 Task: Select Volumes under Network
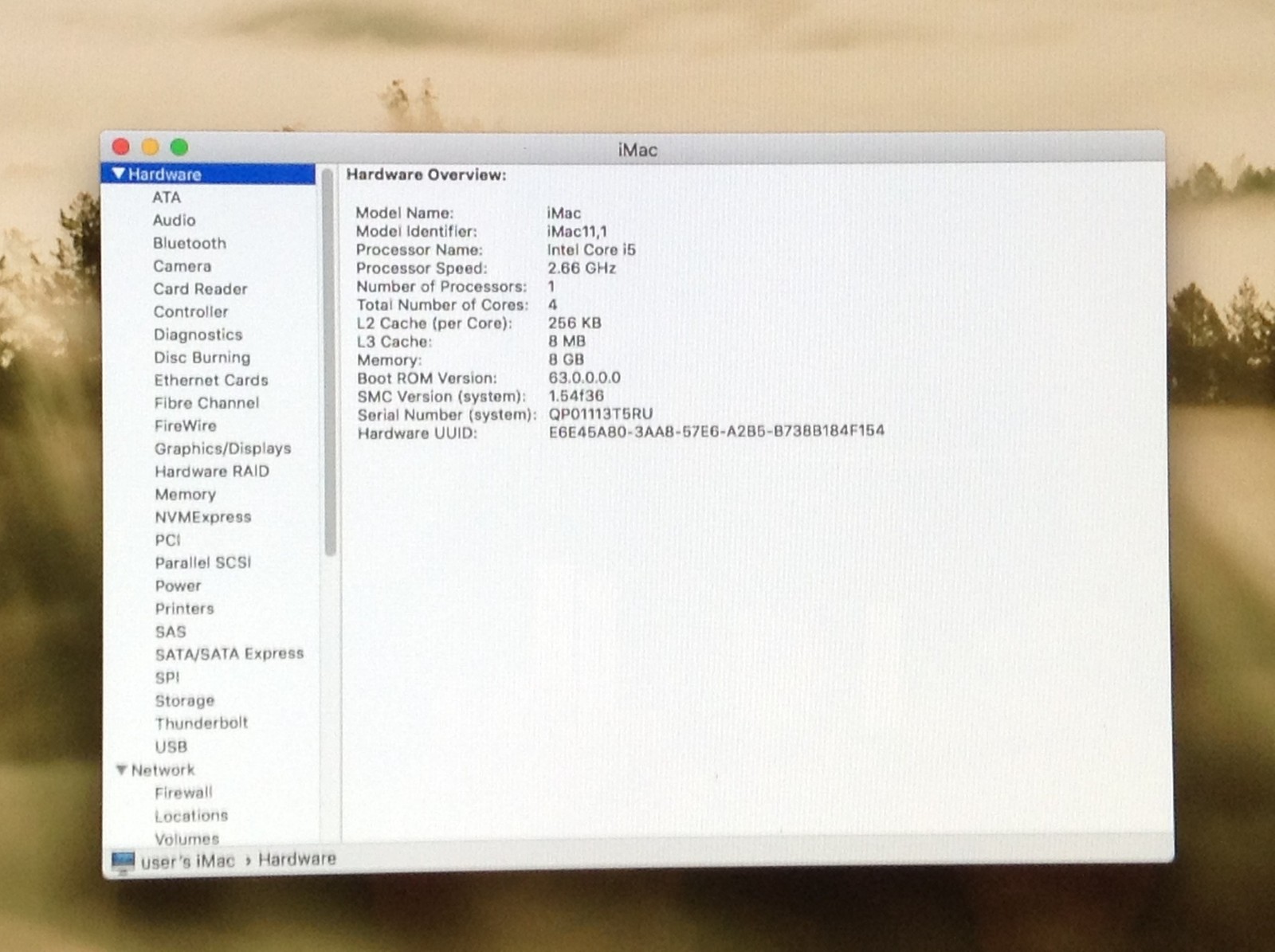[x=187, y=838]
